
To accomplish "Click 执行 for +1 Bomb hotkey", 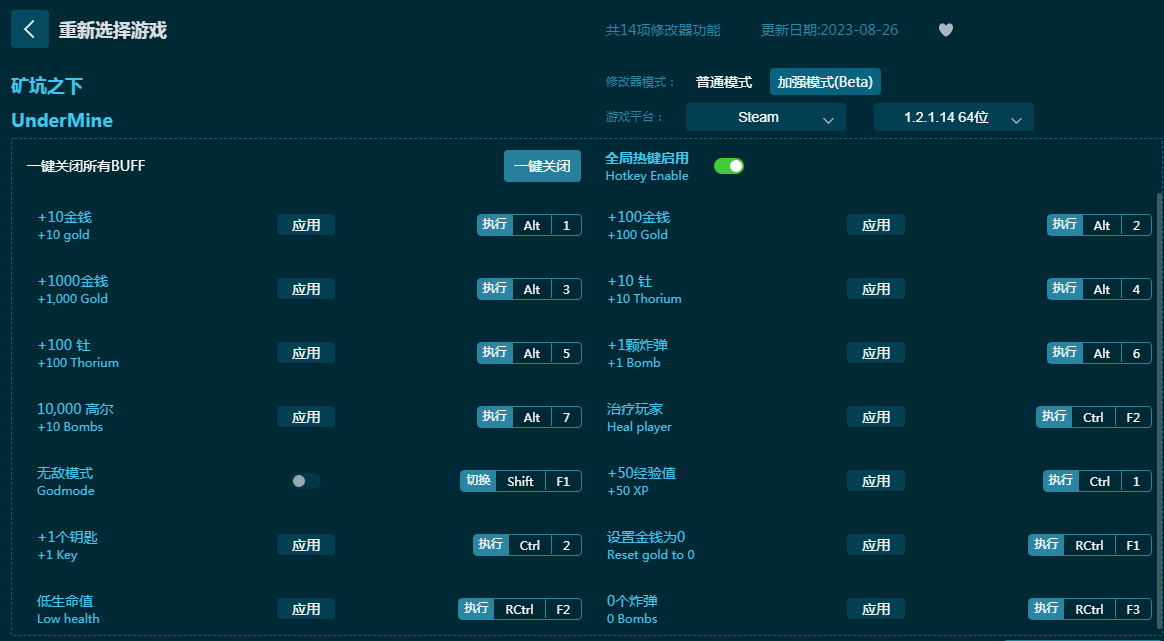I will [1065, 352].
